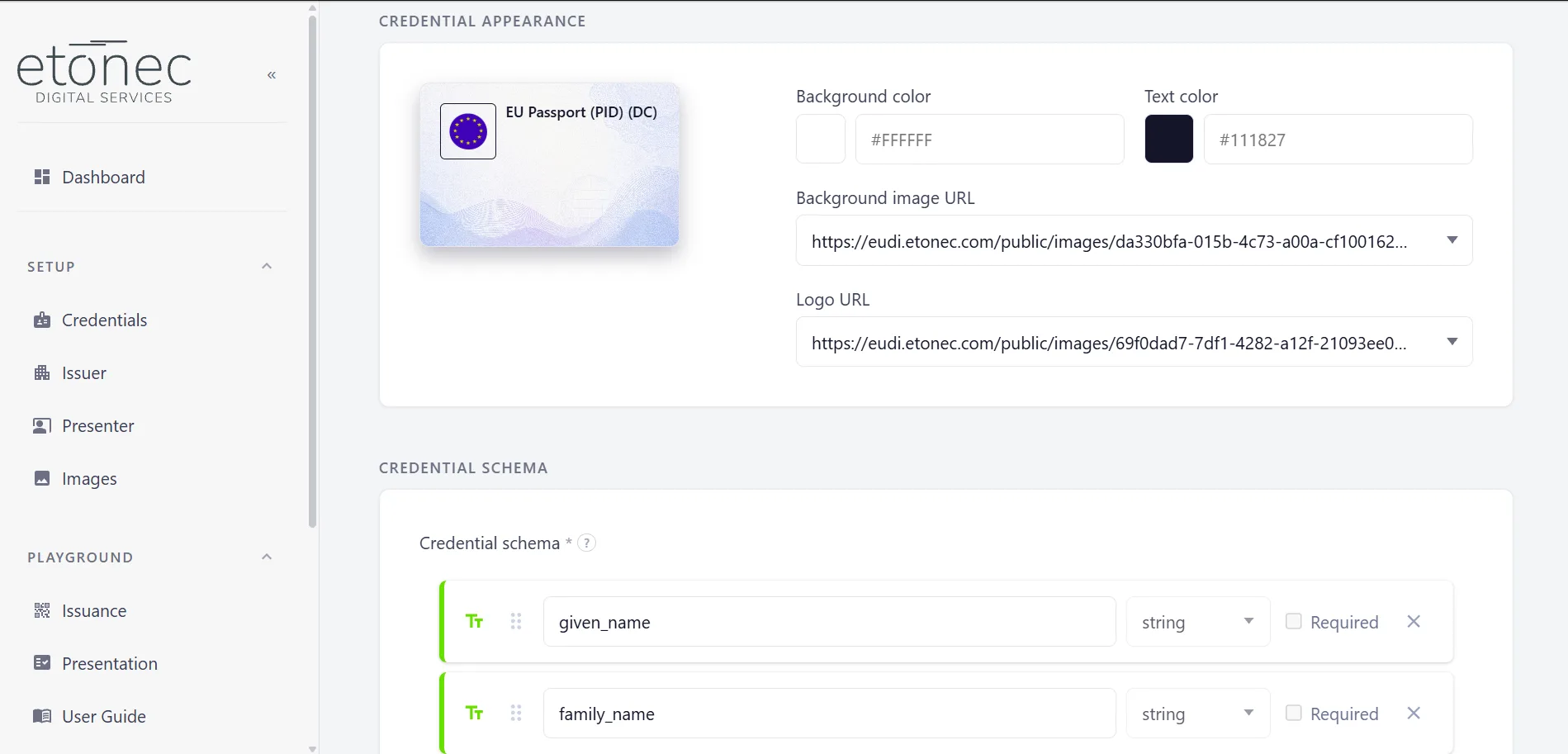This screenshot has height=754, width=1568.
Task: Open the dark text color swatch
Action: (x=1169, y=139)
